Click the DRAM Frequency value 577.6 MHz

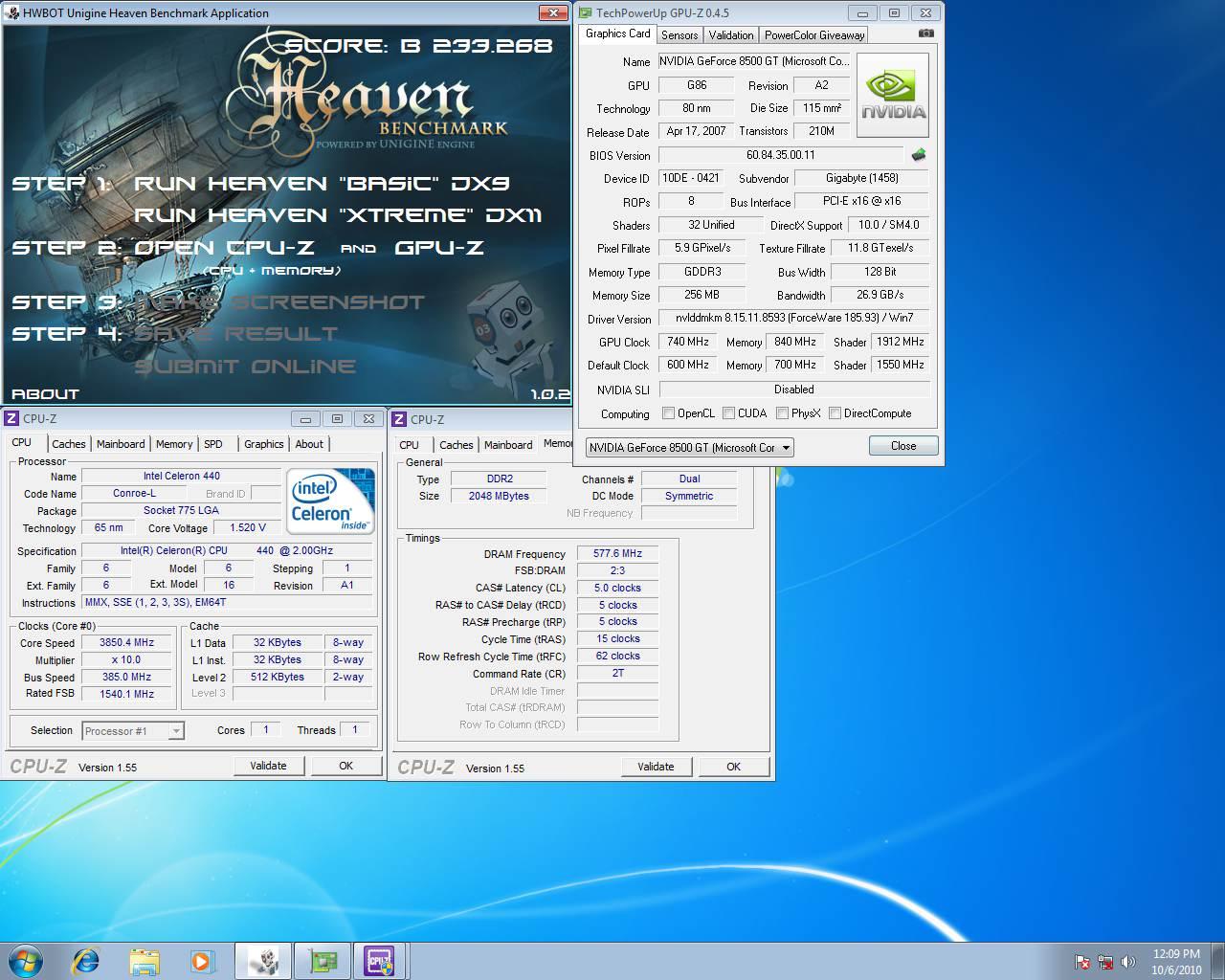618,554
